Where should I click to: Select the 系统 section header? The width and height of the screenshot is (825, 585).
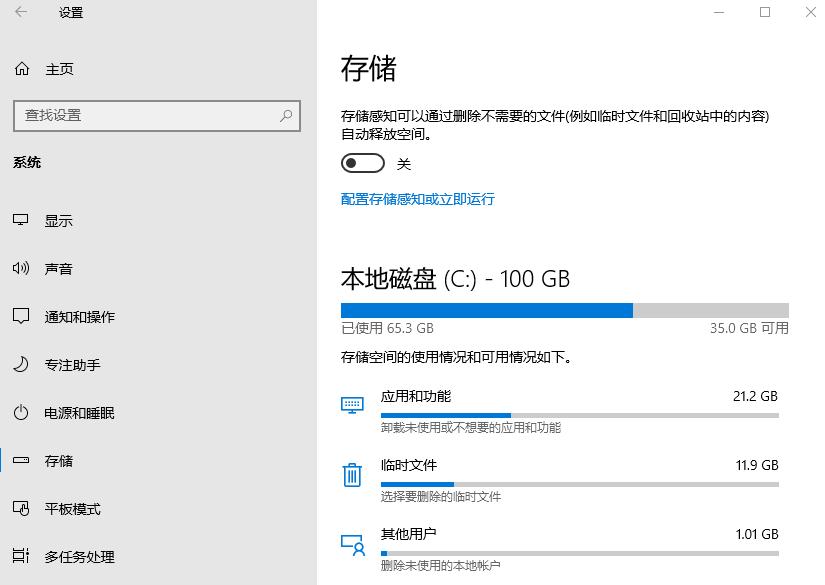(x=27, y=162)
